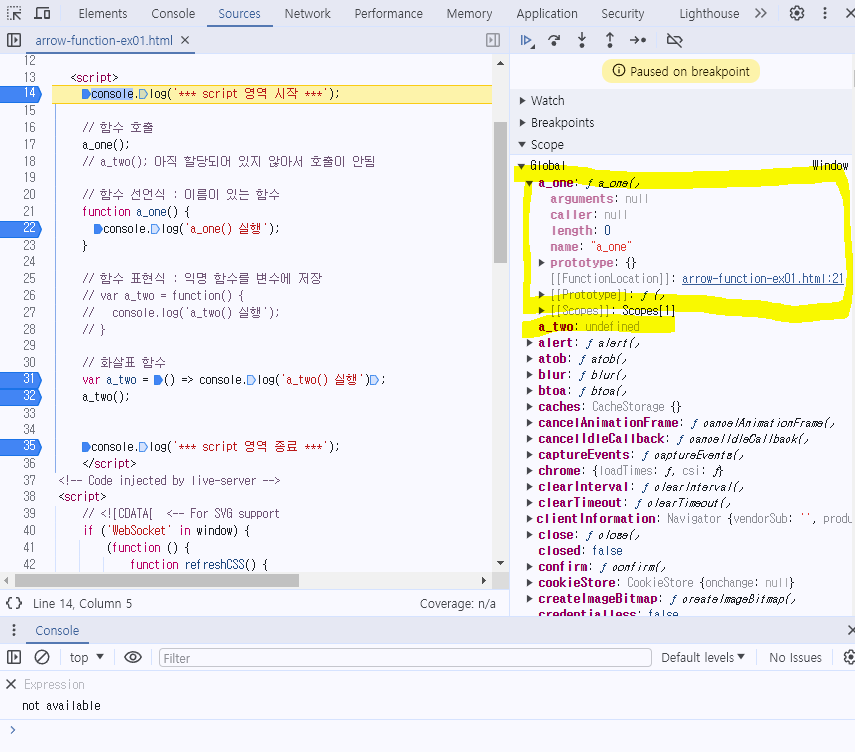
Task: Expand the prototype property of a_one
Action: pos(541,263)
